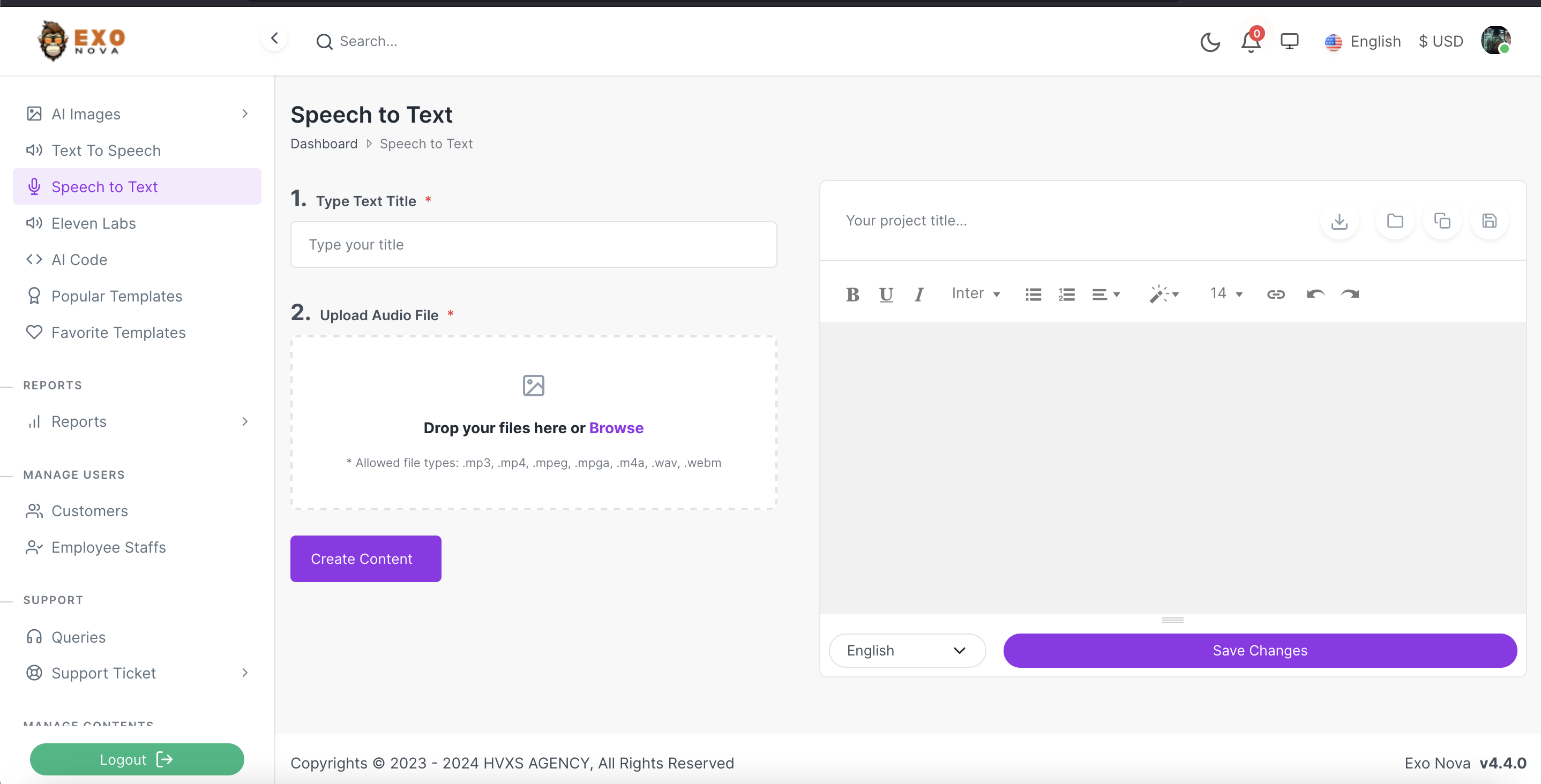
Task: Click the Type your title input field
Action: [x=533, y=245]
